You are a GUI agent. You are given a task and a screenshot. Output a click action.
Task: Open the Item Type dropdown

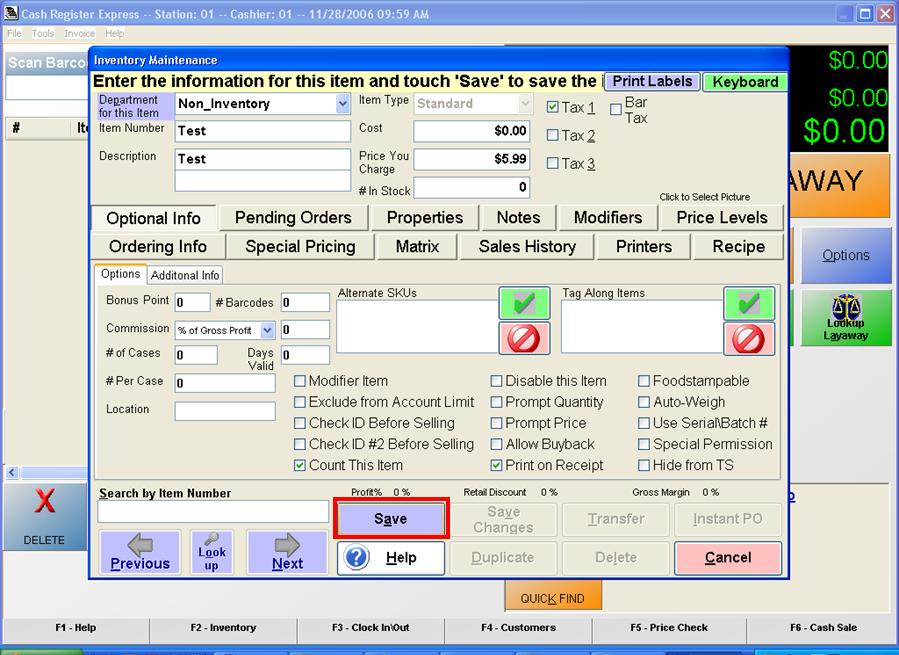point(524,104)
